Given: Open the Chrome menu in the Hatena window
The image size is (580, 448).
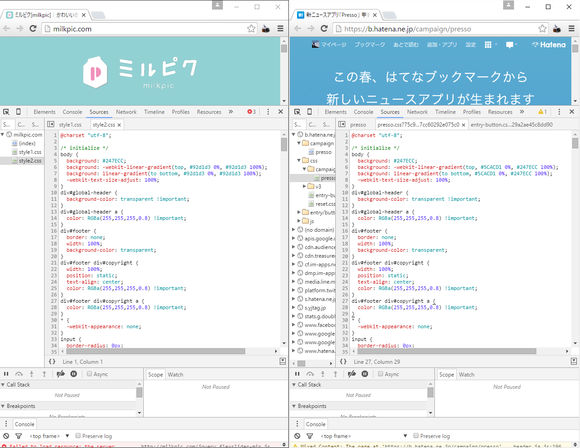Looking at the screenshot, I should pos(571,28).
